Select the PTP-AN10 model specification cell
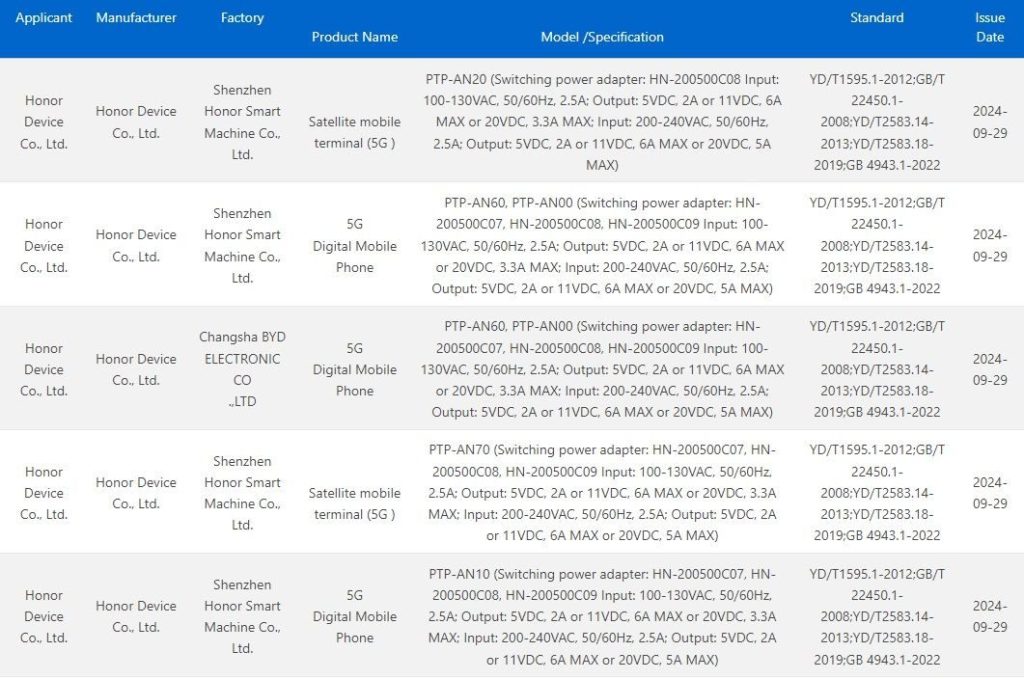1024x679 pixels. click(x=602, y=617)
